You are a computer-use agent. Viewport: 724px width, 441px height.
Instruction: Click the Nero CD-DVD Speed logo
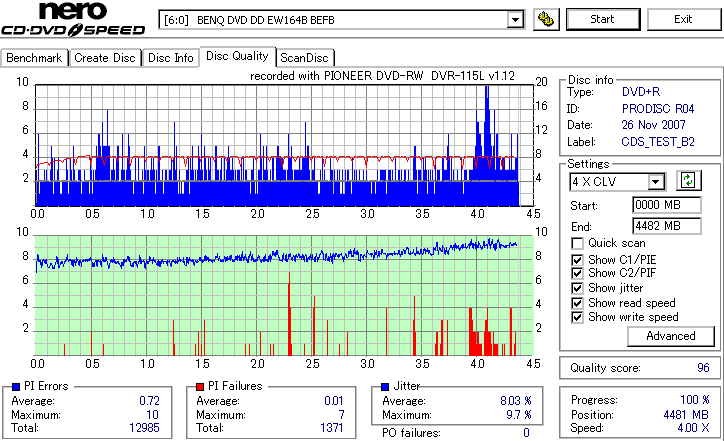click(73, 19)
